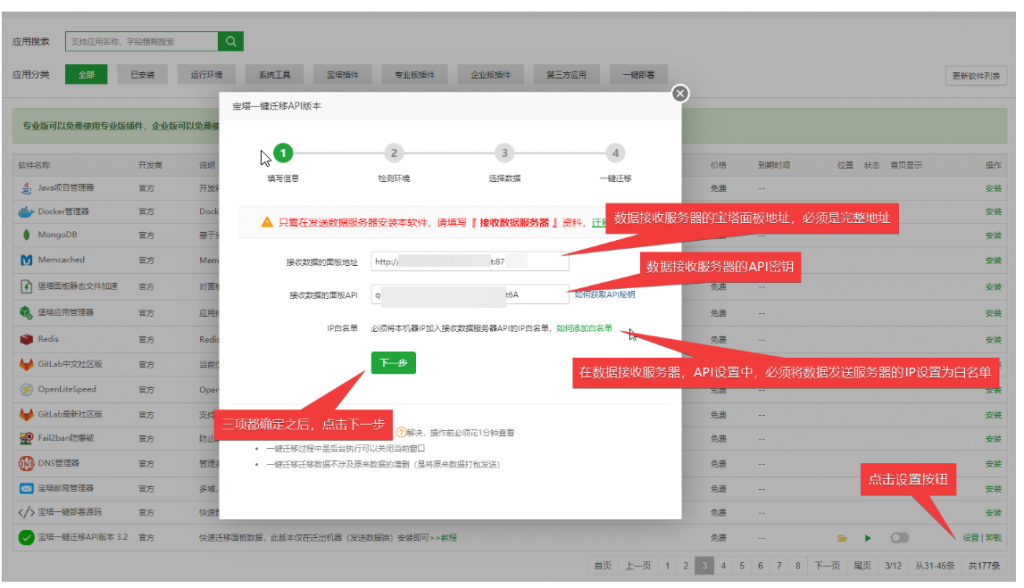Click the 应用搜索 input field
The image size is (1024, 588).
tap(142, 41)
